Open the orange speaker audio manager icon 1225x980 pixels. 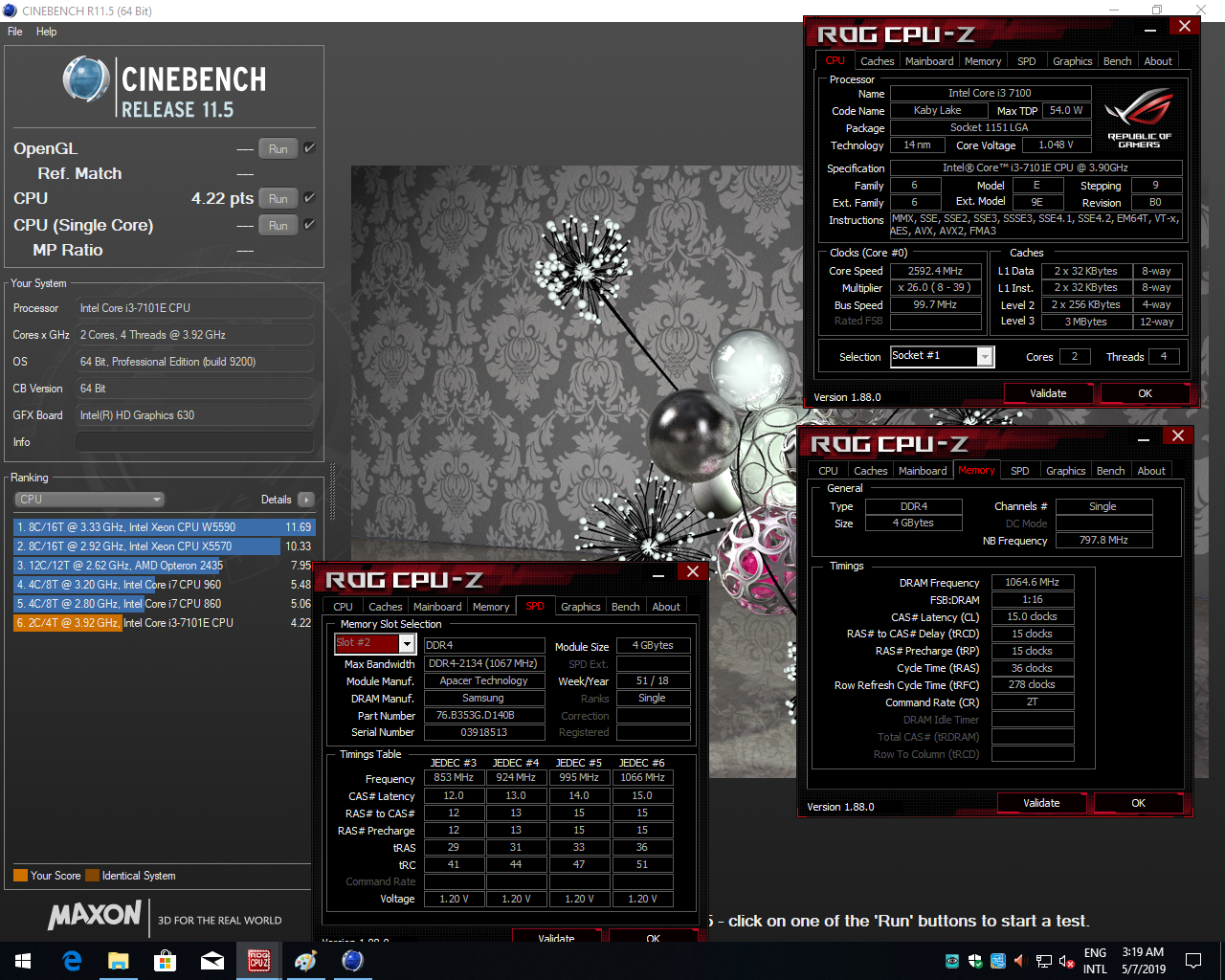click(1019, 961)
